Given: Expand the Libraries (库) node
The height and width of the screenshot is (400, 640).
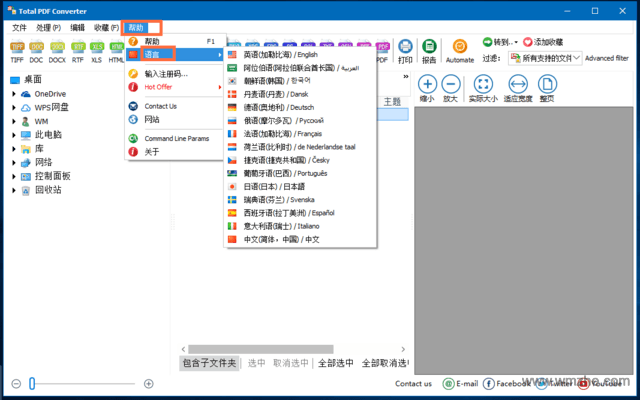Looking at the screenshot, I should click(x=14, y=149).
